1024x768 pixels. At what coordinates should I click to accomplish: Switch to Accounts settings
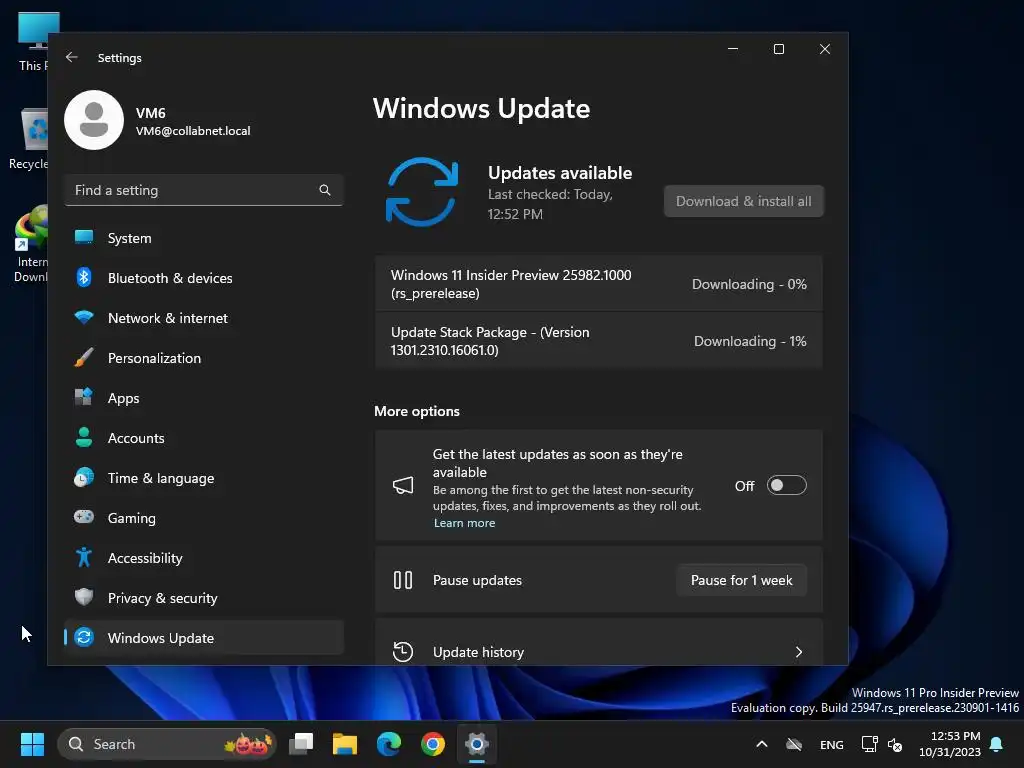point(204,438)
